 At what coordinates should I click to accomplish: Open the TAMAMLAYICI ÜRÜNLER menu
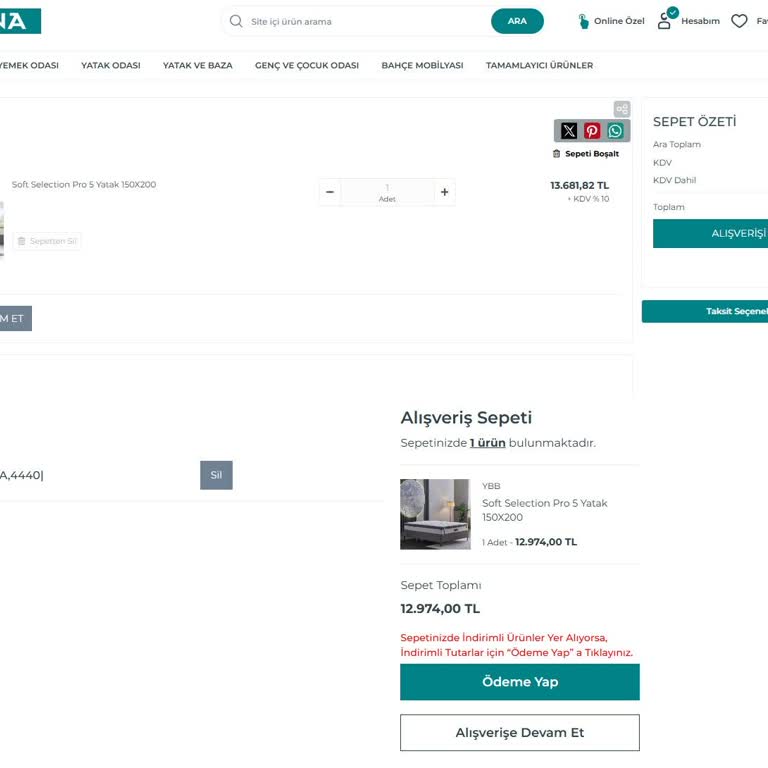(x=539, y=65)
